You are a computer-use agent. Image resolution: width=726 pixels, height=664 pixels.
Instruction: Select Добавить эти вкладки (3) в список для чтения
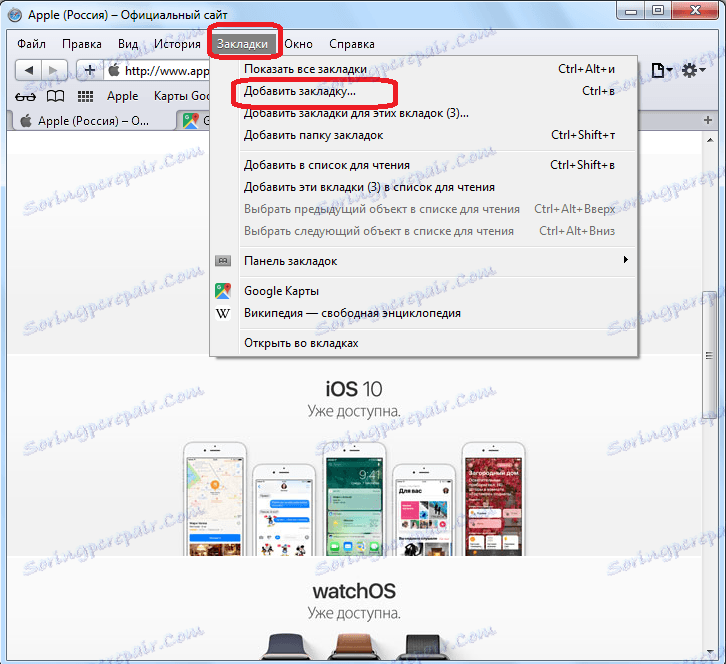click(424, 188)
